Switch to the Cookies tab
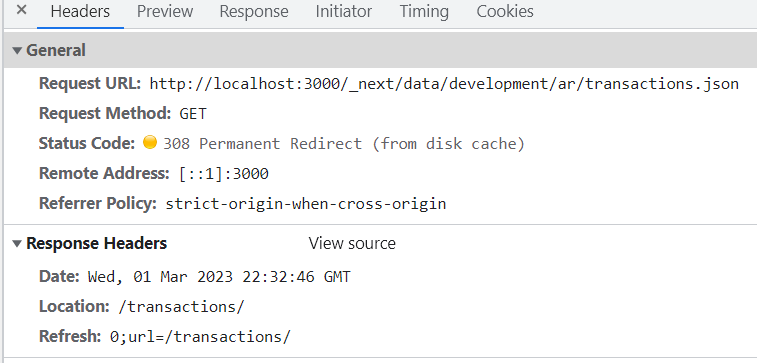The width and height of the screenshot is (757, 363). (x=505, y=11)
